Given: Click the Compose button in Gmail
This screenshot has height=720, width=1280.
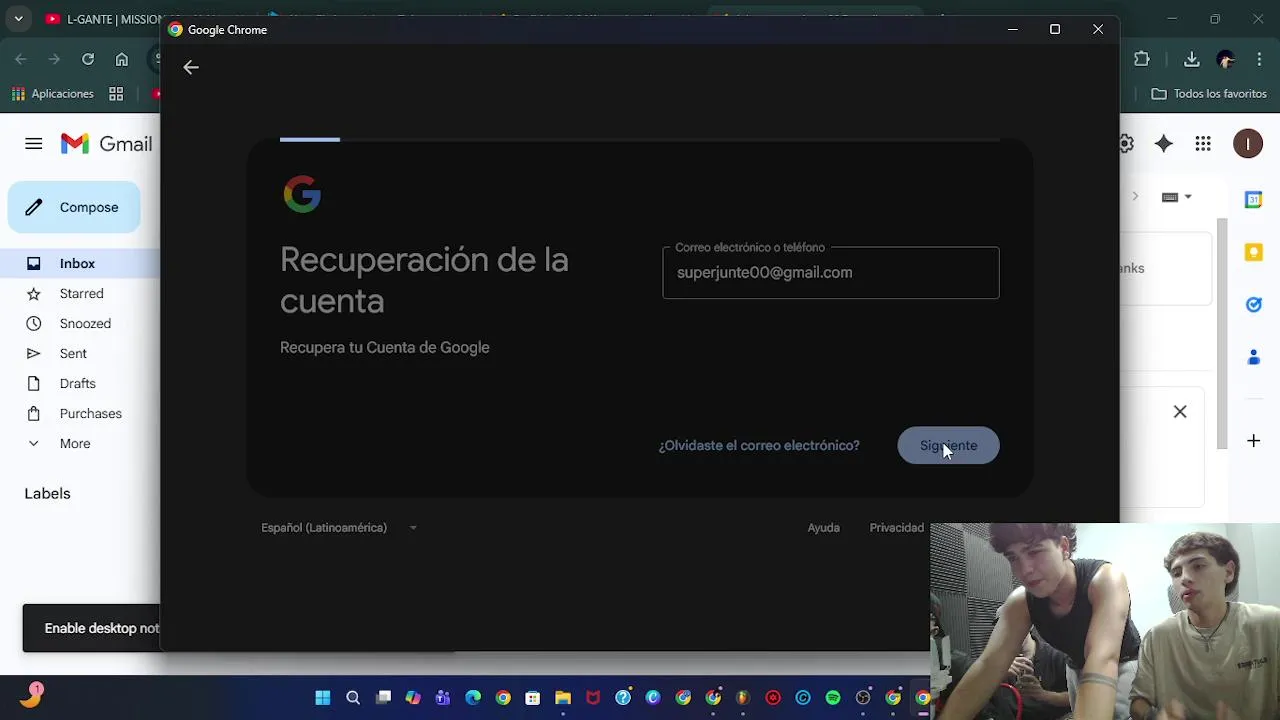Looking at the screenshot, I should coord(74,207).
